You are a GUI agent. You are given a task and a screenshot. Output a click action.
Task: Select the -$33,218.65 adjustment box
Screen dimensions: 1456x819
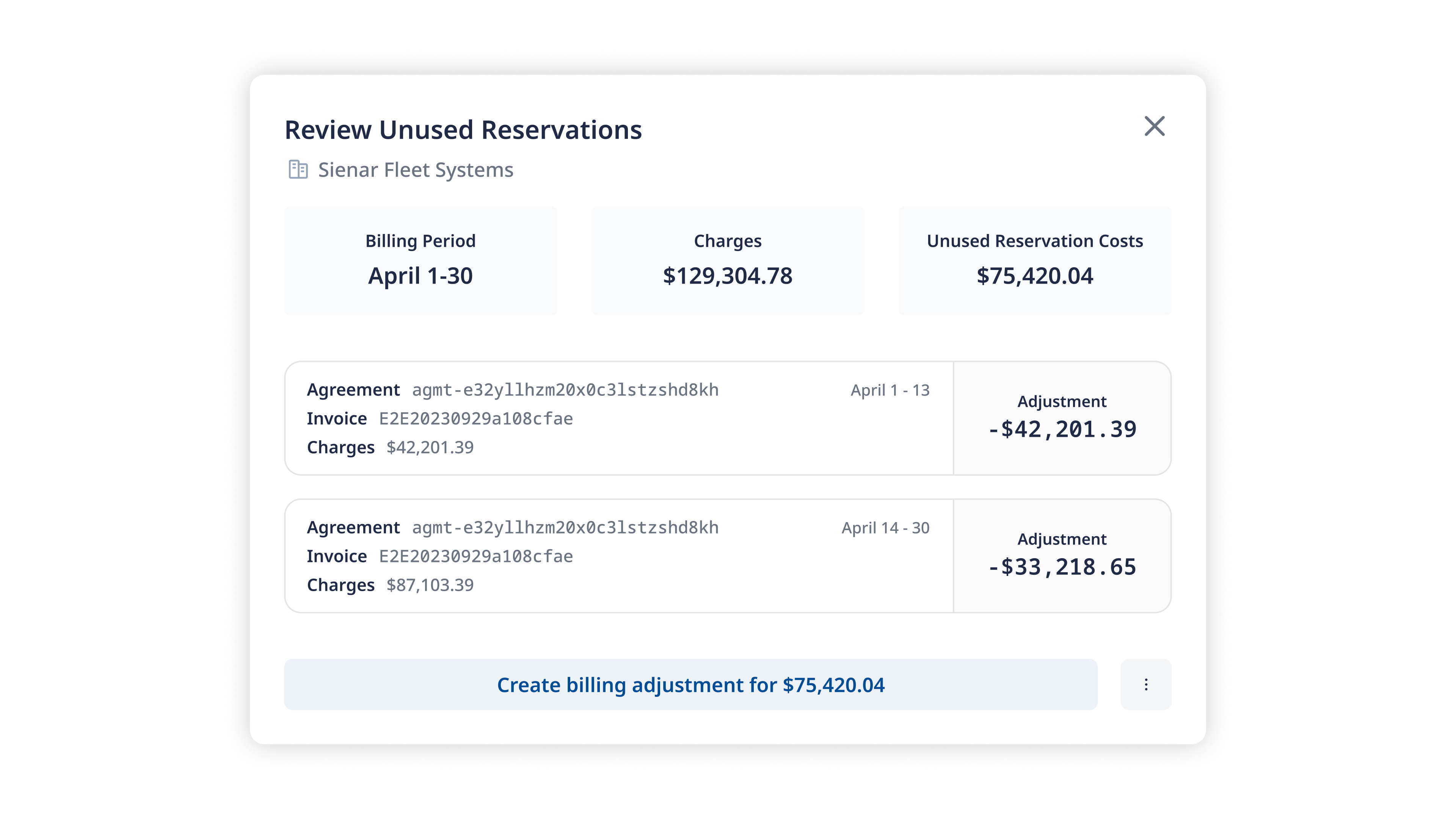tap(1062, 555)
